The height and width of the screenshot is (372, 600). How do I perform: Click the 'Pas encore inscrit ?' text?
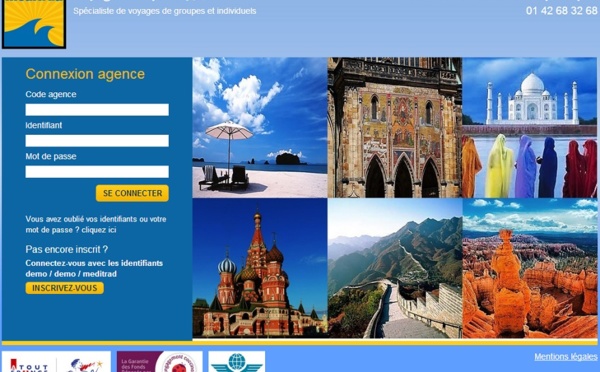tap(67, 250)
